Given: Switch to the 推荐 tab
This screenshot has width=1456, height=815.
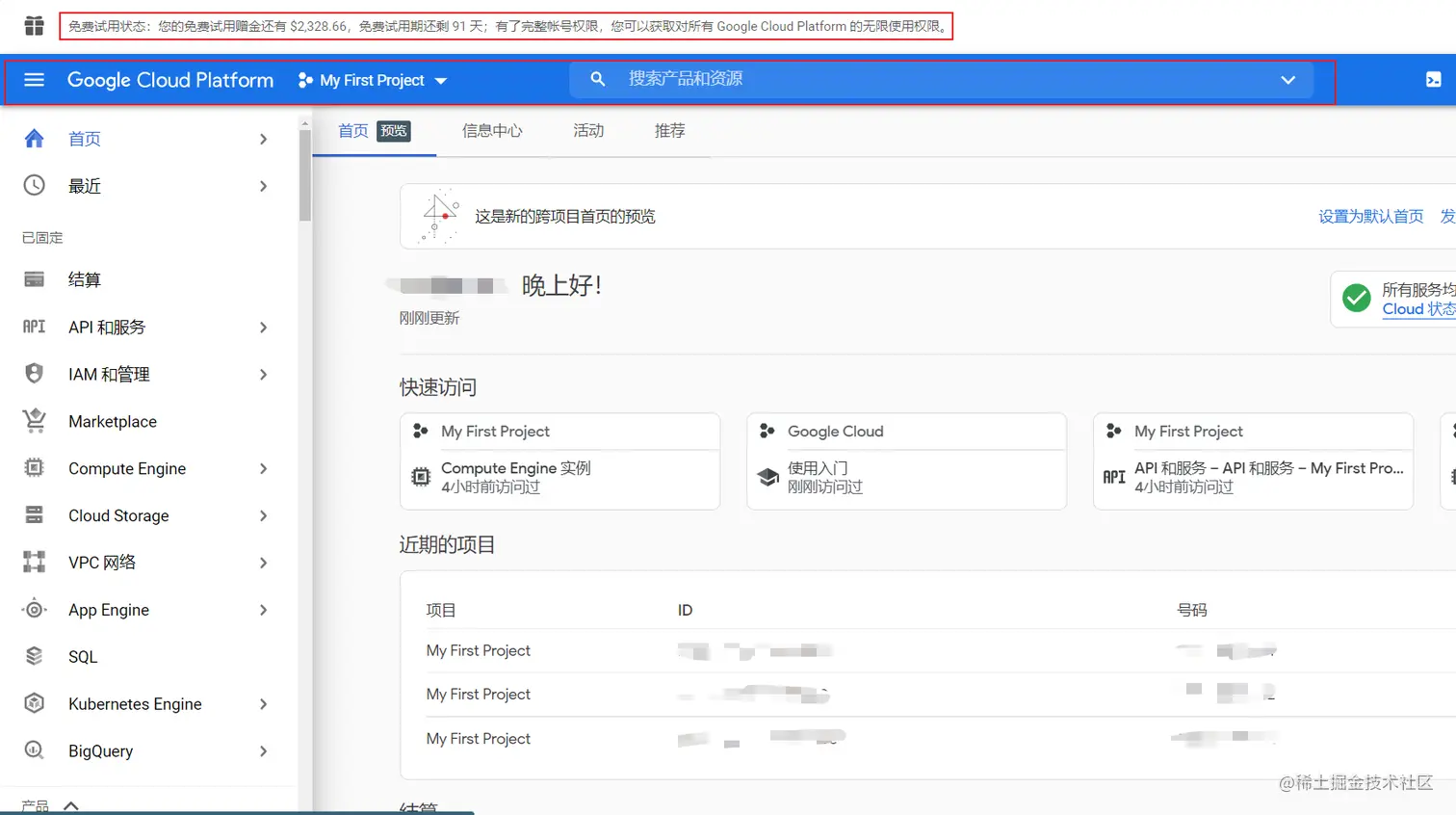Looking at the screenshot, I should (669, 131).
